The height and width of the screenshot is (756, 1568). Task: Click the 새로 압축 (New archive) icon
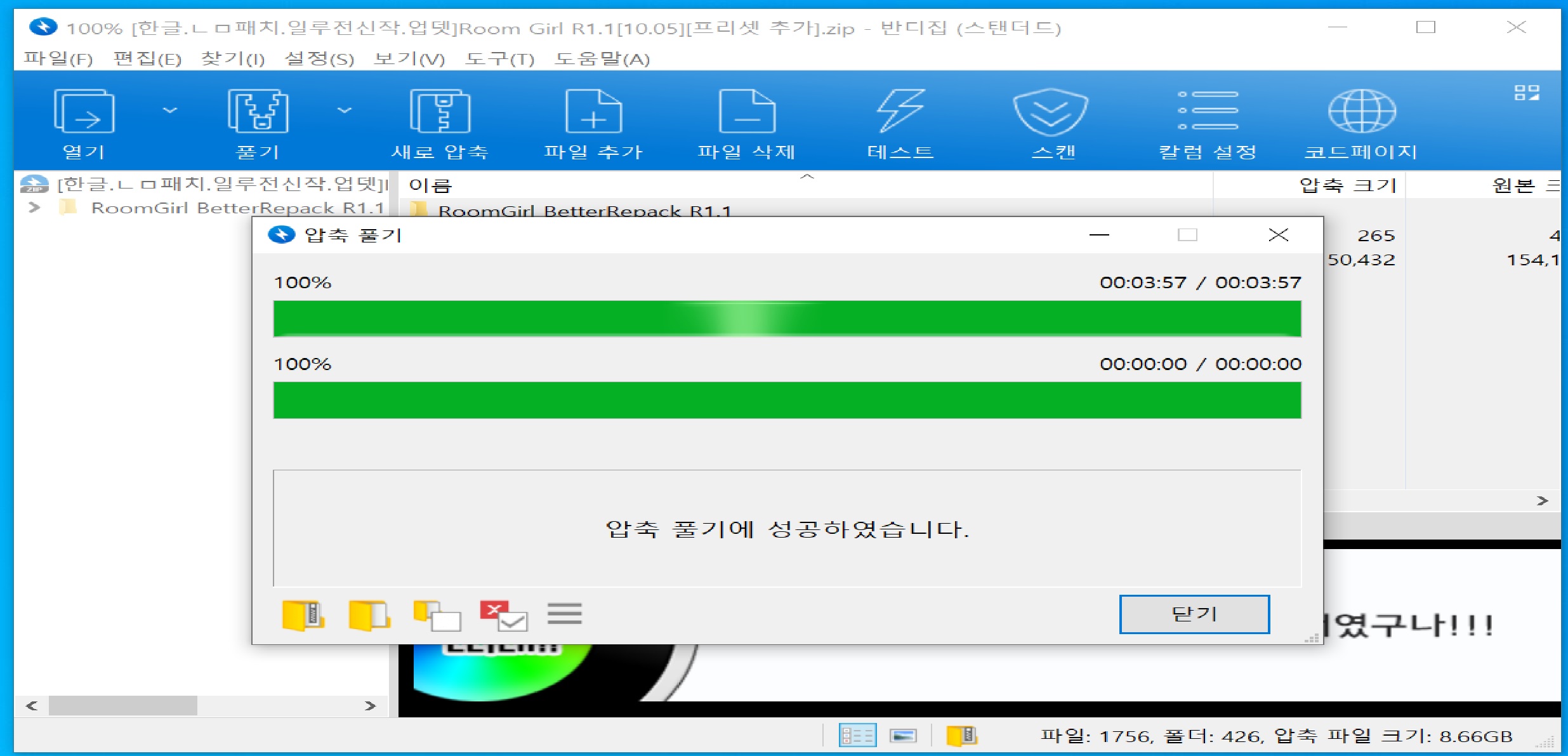pyautogui.click(x=440, y=112)
